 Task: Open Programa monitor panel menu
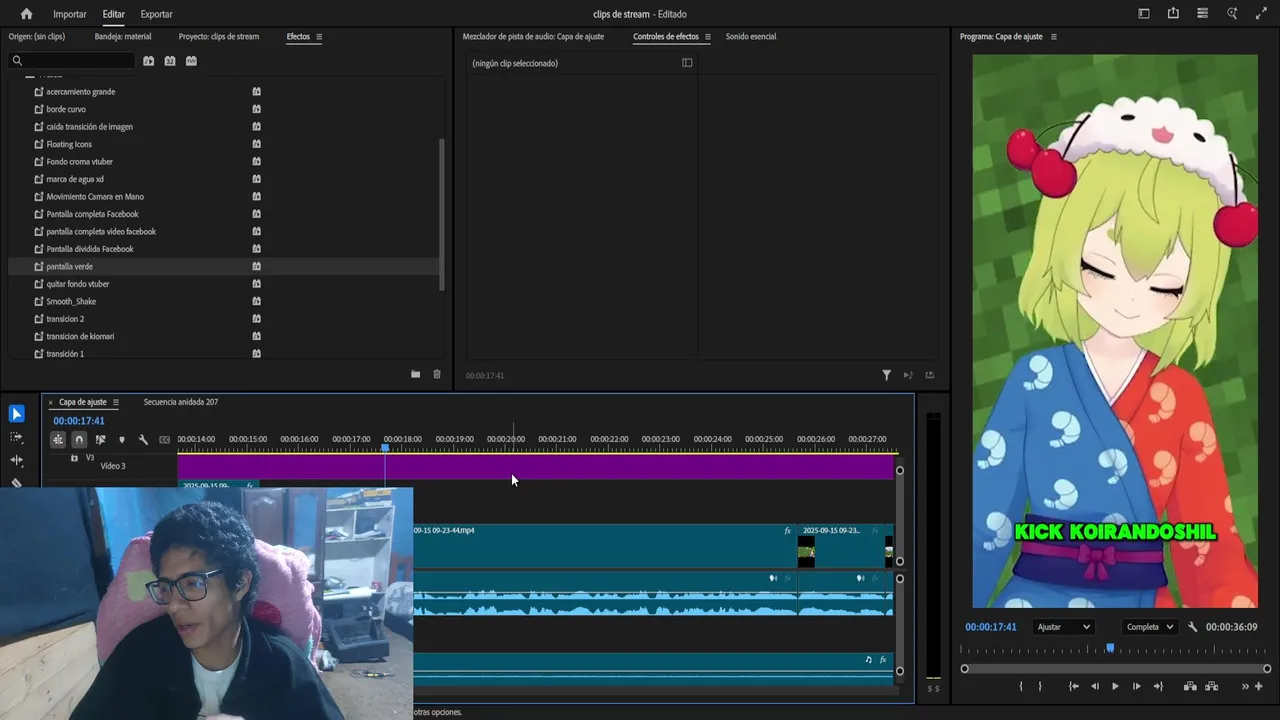1053,36
